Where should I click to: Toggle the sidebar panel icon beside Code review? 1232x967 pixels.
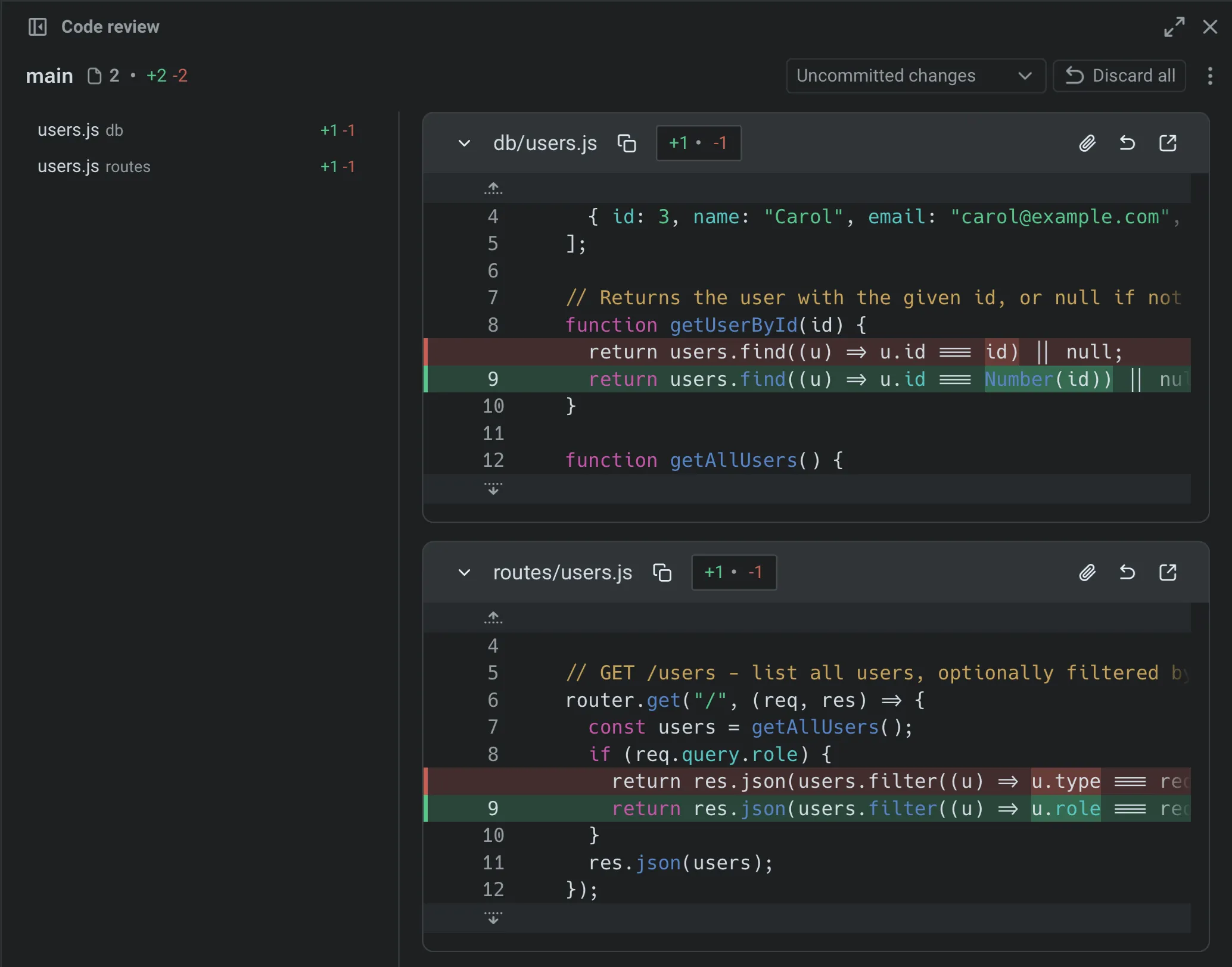pos(38,27)
